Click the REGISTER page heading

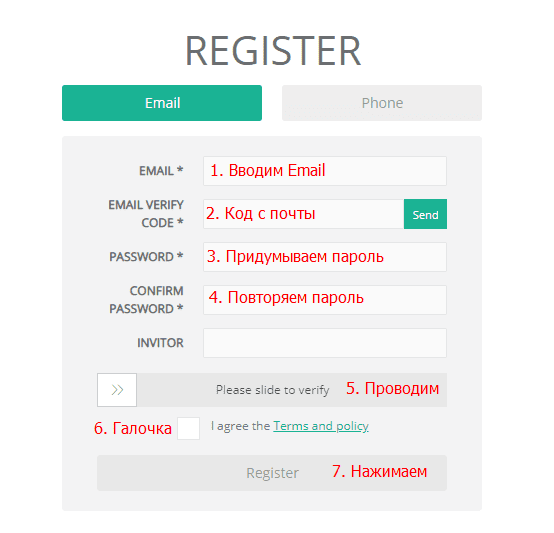273,51
